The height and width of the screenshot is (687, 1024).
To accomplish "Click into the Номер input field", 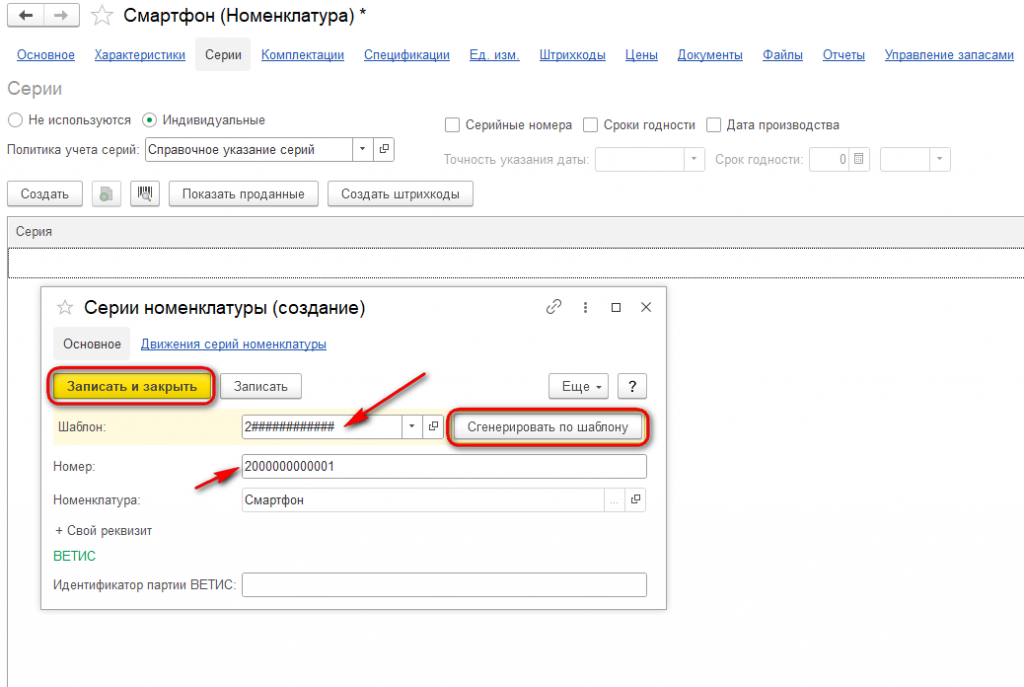I will tap(444, 466).
